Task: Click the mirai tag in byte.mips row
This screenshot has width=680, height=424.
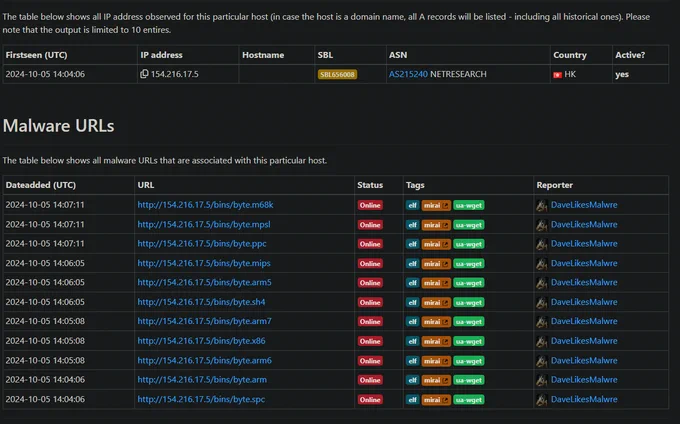Action: coord(436,264)
